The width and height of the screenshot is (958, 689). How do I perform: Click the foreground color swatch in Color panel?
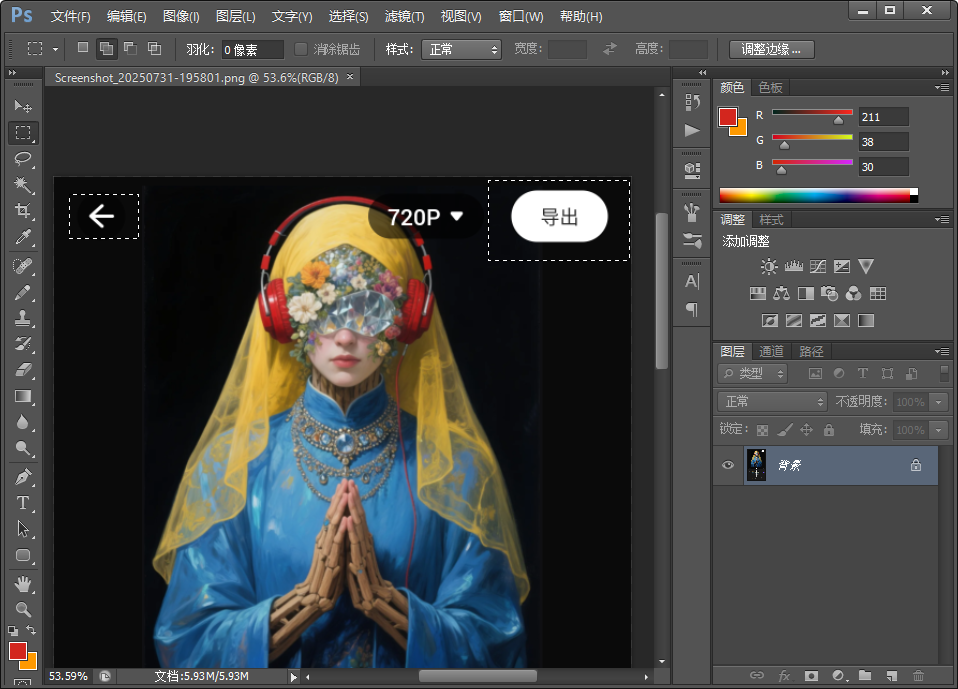(x=727, y=117)
